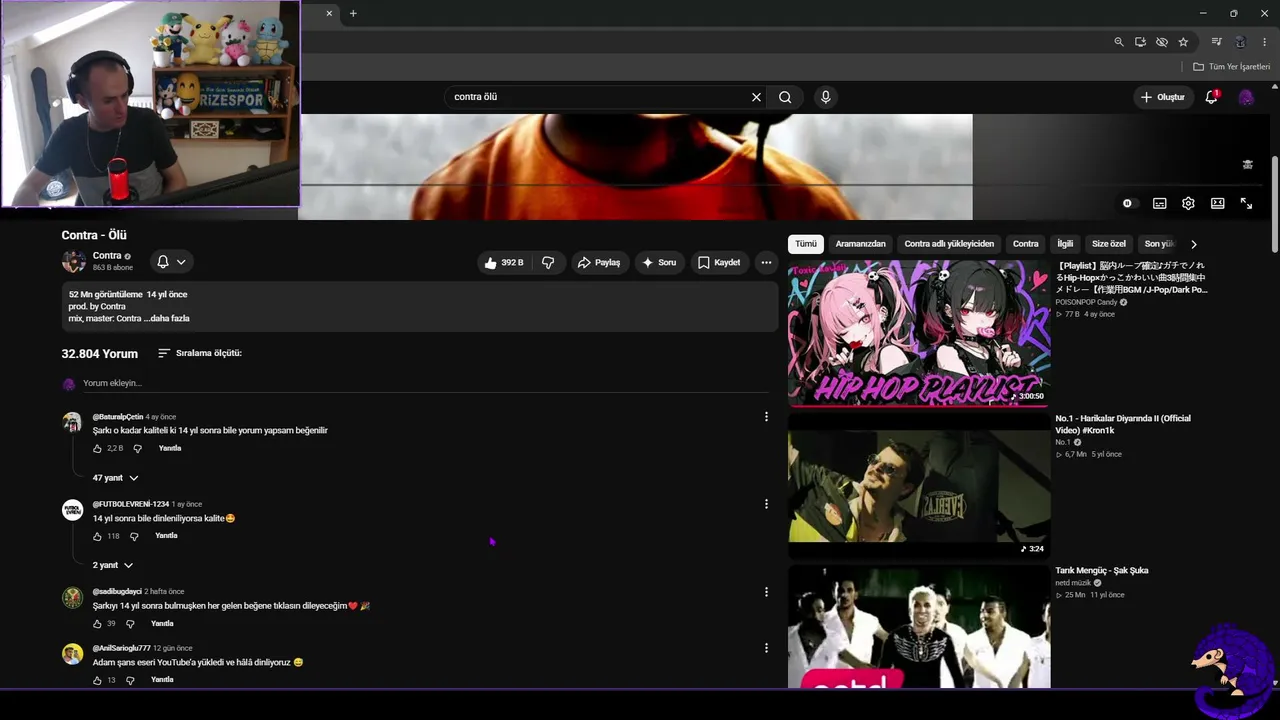Visit the POISONPOP Candy channel

pyautogui.click(x=1086, y=302)
